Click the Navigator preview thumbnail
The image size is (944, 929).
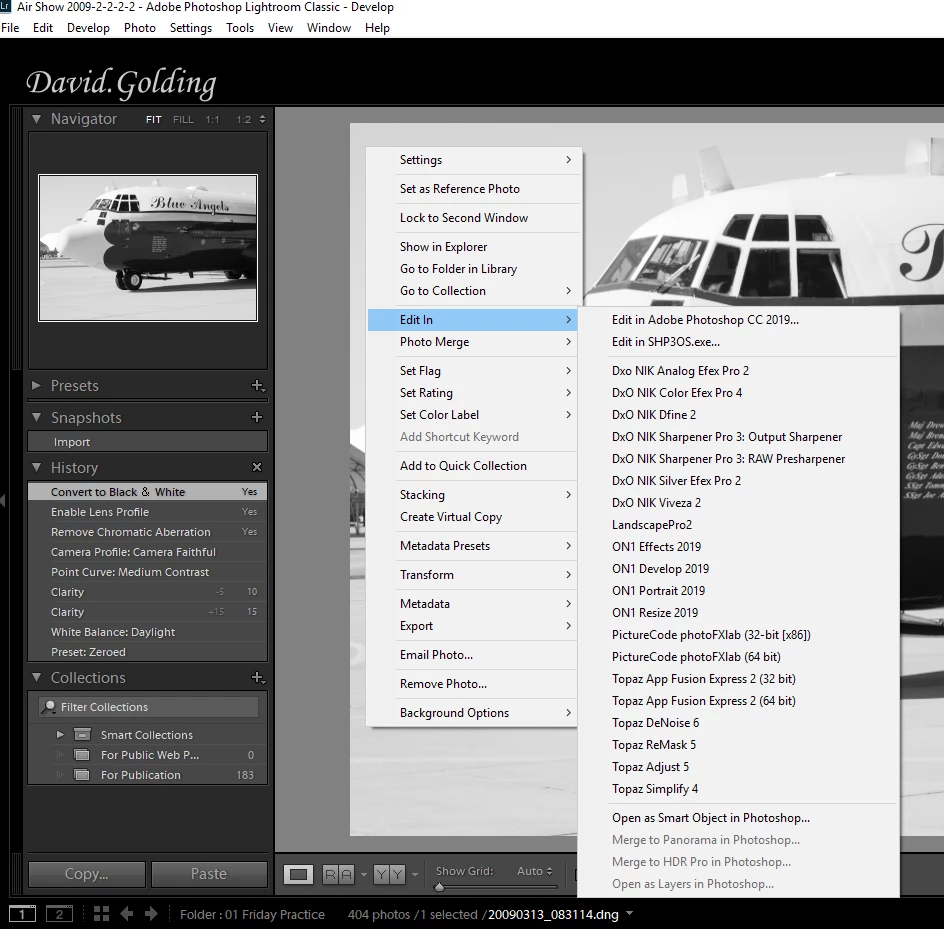[x=148, y=248]
